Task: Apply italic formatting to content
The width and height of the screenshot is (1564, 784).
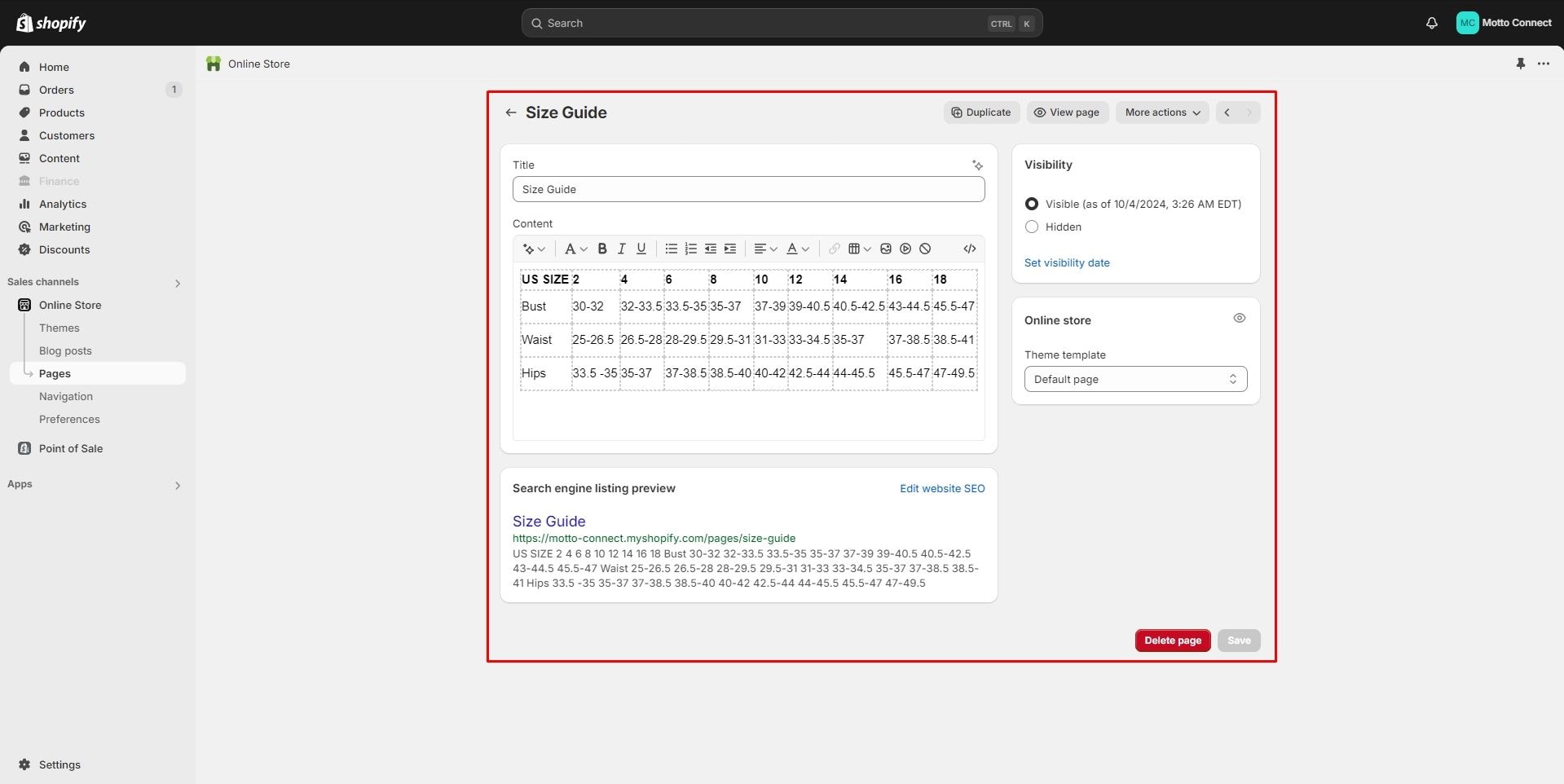Action: click(622, 249)
